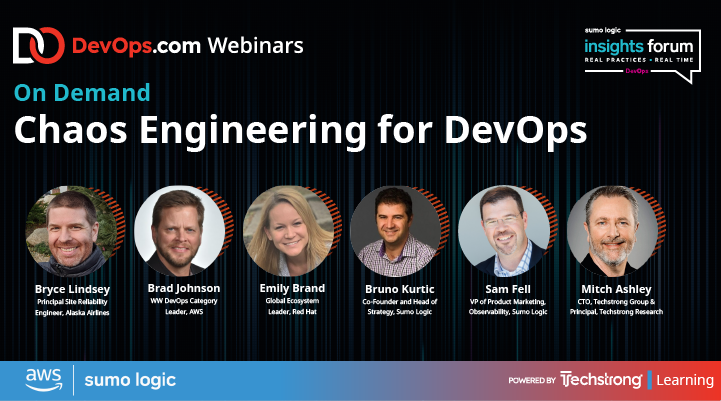Click 'Global Ecosystem Leader, Red Hat' text
The height and width of the screenshot is (401, 721).
click(292, 306)
